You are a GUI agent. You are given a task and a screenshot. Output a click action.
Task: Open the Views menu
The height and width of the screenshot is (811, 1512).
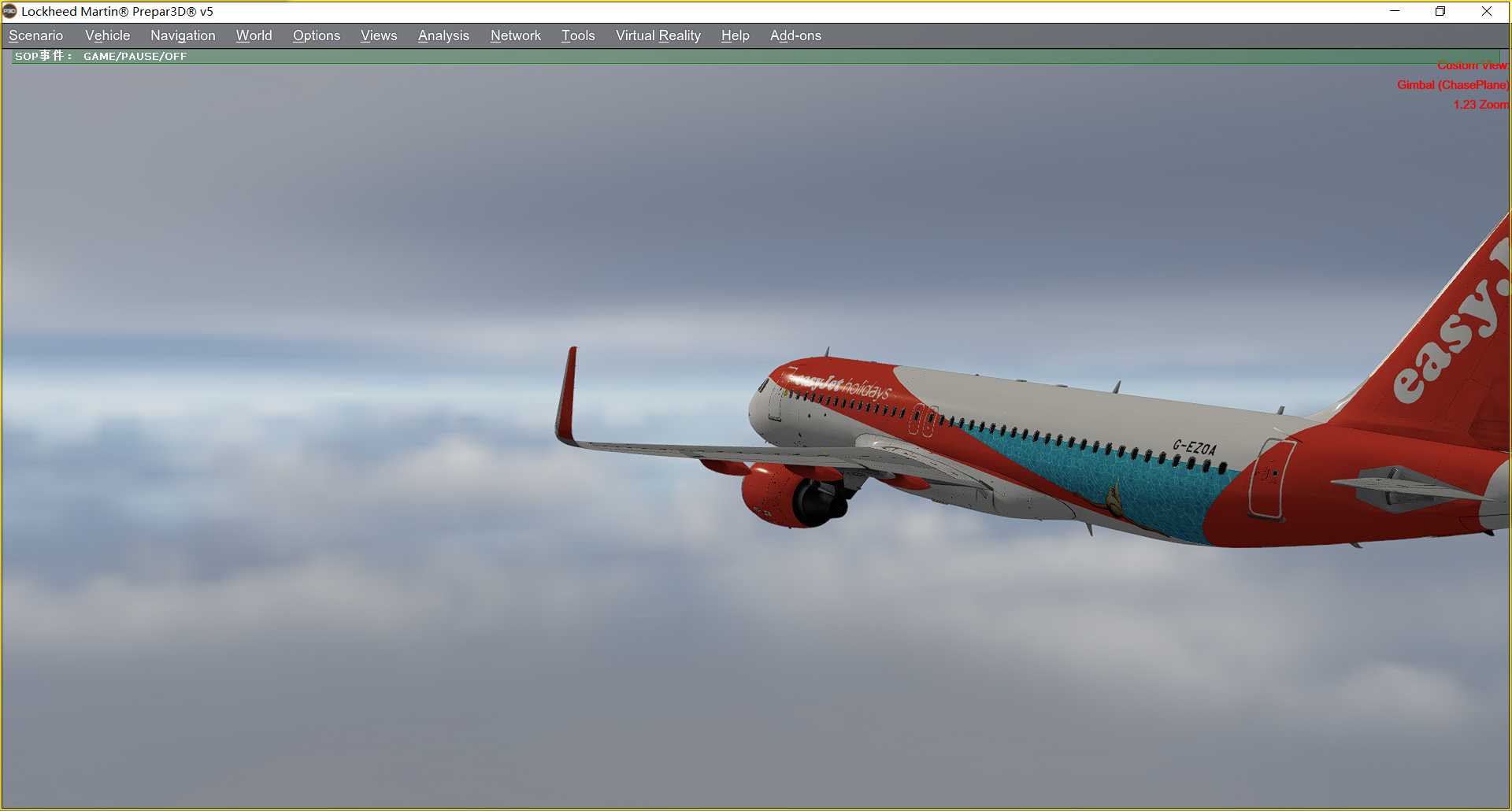pos(379,35)
